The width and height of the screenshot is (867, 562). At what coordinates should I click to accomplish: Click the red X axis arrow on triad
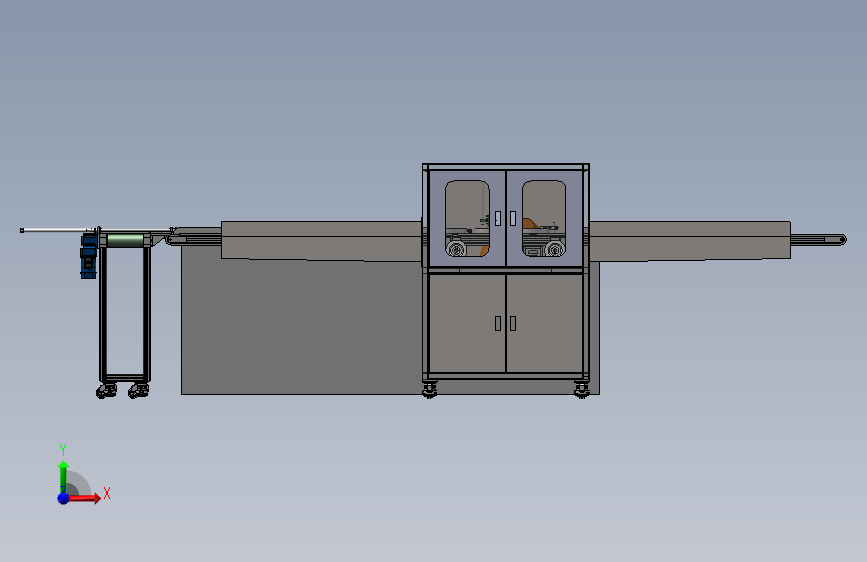tap(84, 498)
